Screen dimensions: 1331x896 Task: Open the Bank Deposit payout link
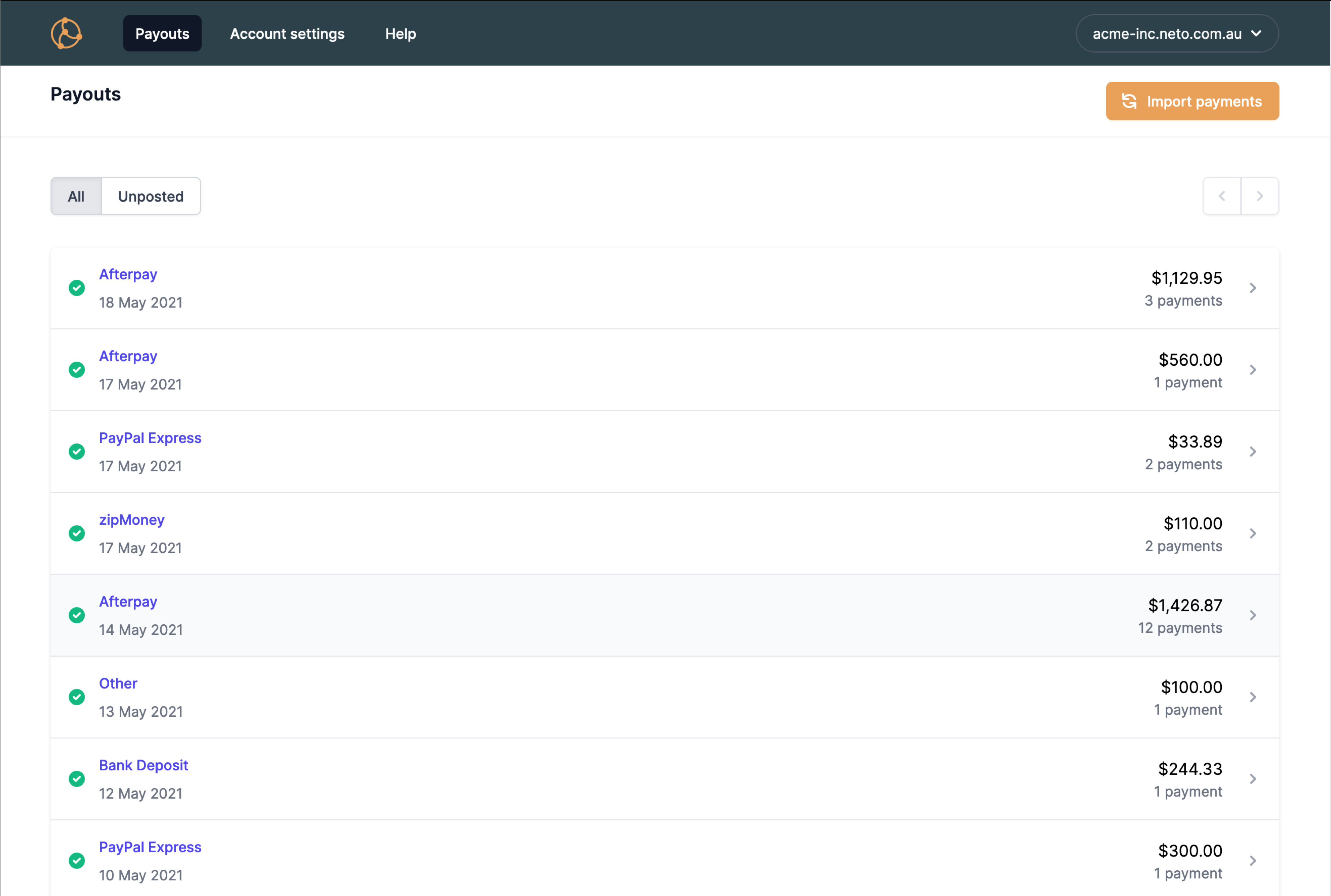tap(144, 765)
